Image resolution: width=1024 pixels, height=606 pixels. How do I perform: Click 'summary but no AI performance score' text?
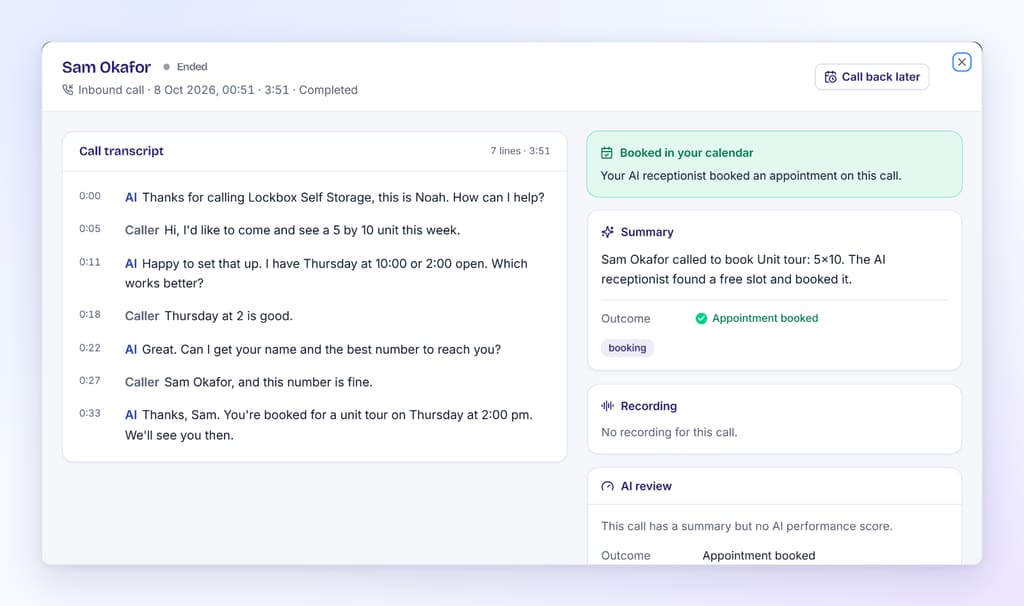coord(746,526)
